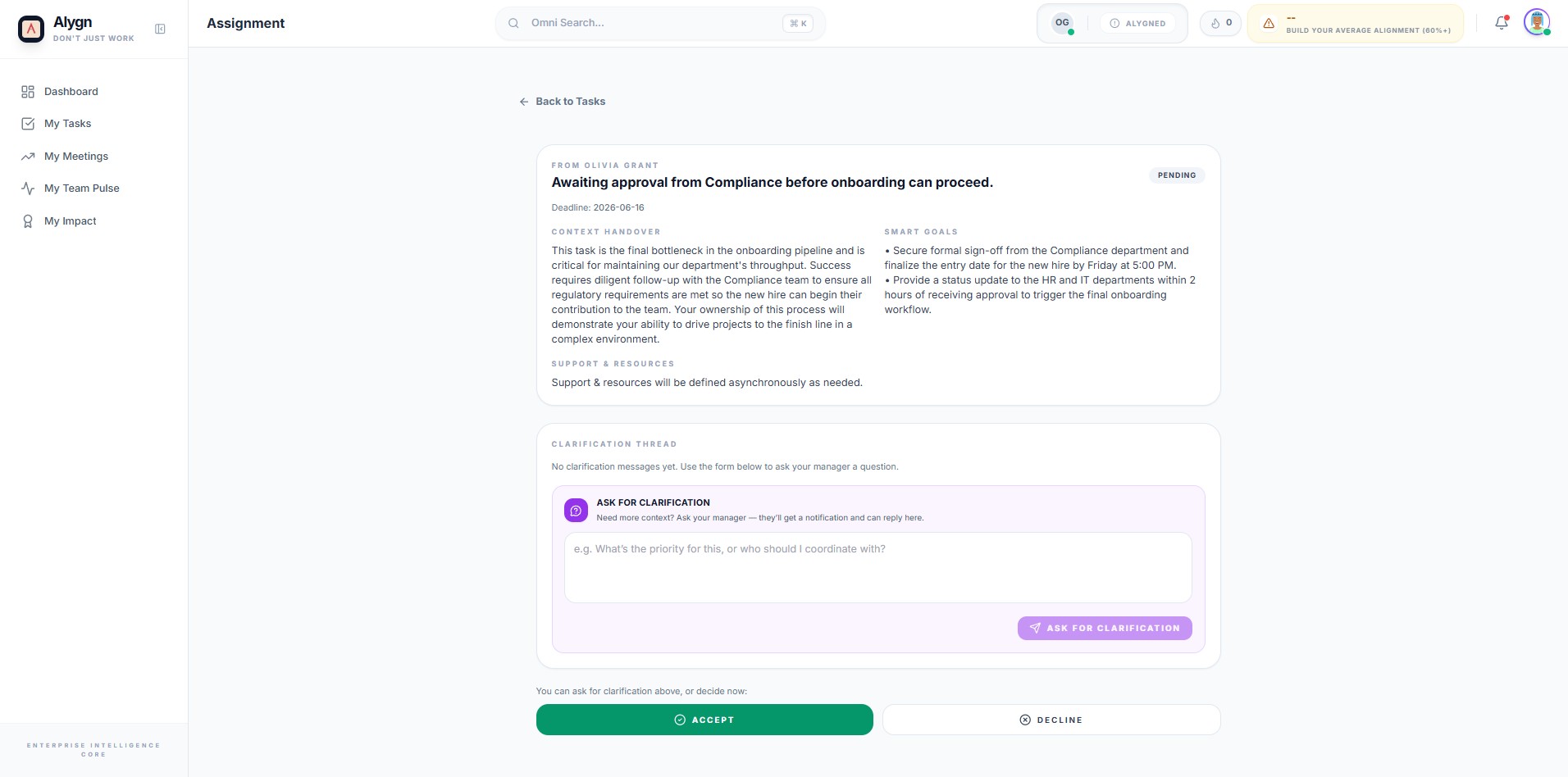
Task: Collapse the sidebar panel icon
Action: (x=160, y=29)
